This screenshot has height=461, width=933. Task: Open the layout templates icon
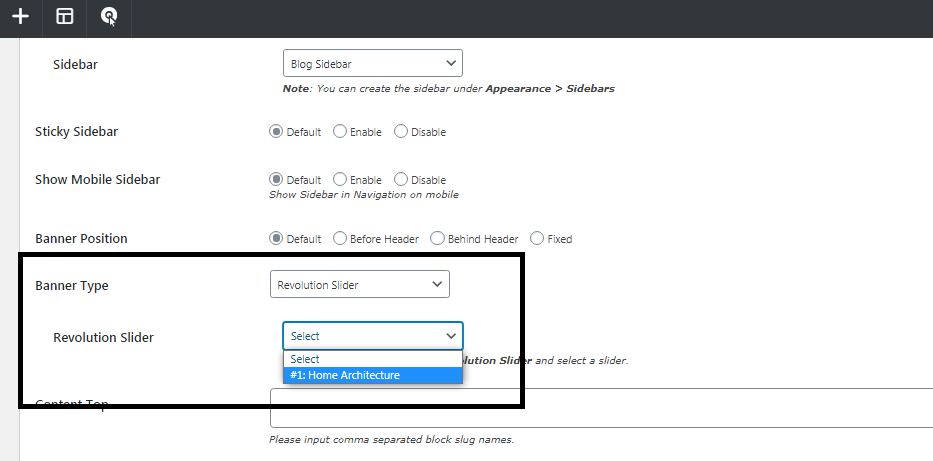pos(65,17)
